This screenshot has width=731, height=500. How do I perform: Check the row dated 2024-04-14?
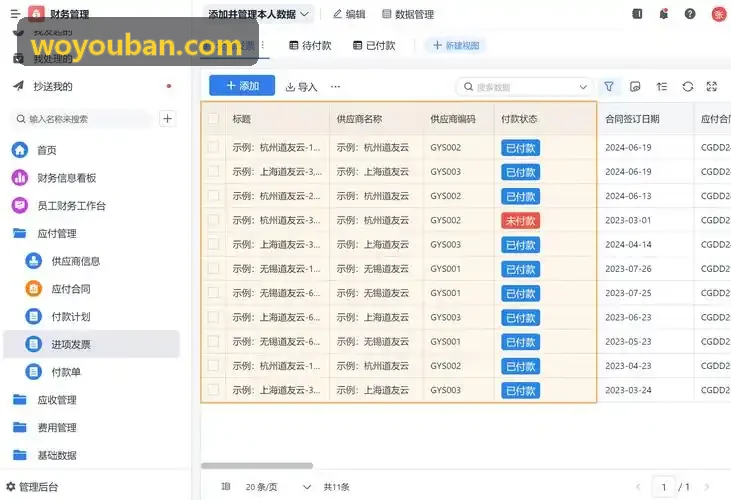tap(213, 244)
